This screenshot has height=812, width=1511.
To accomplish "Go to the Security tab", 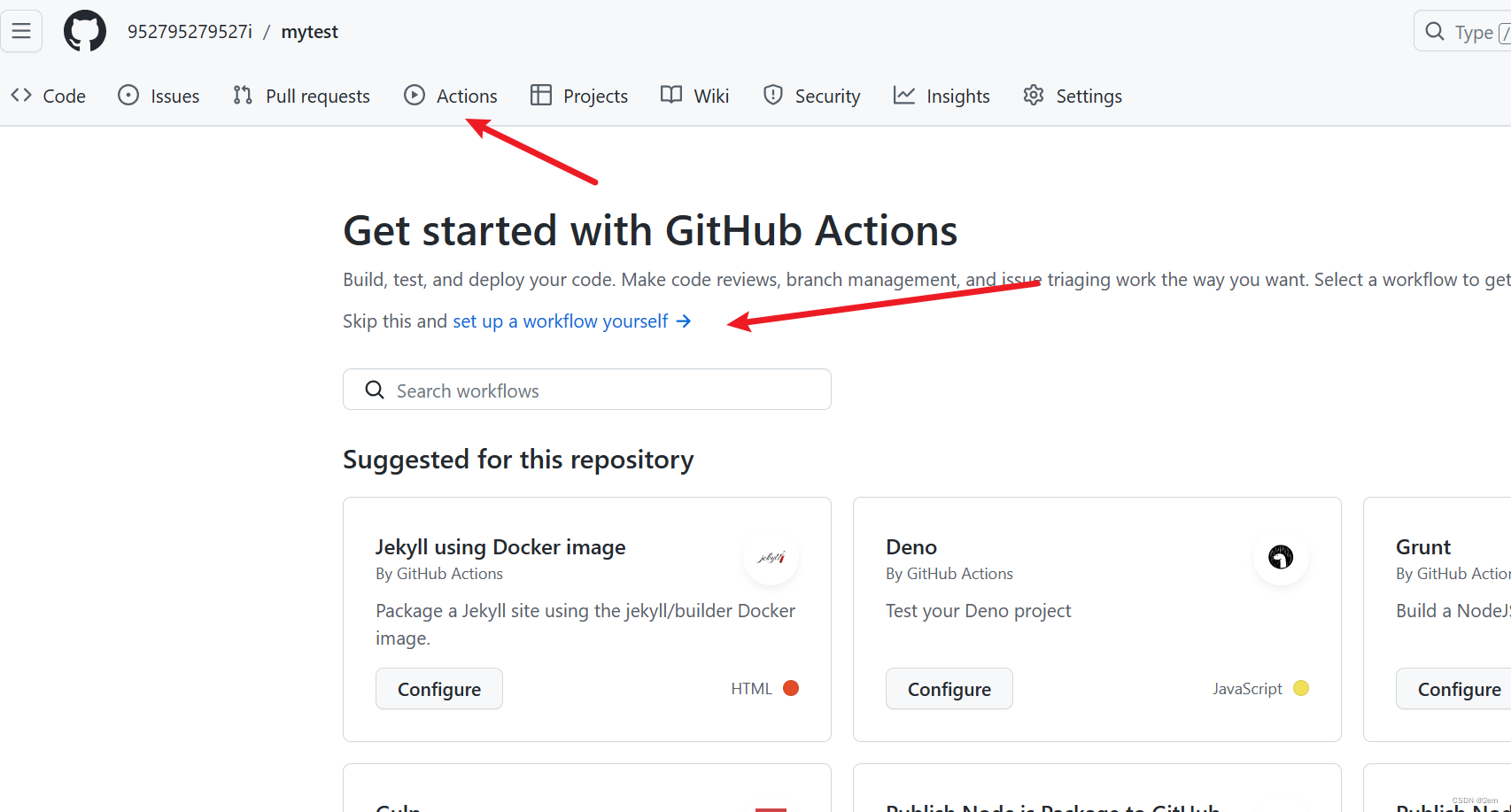I will [x=811, y=96].
